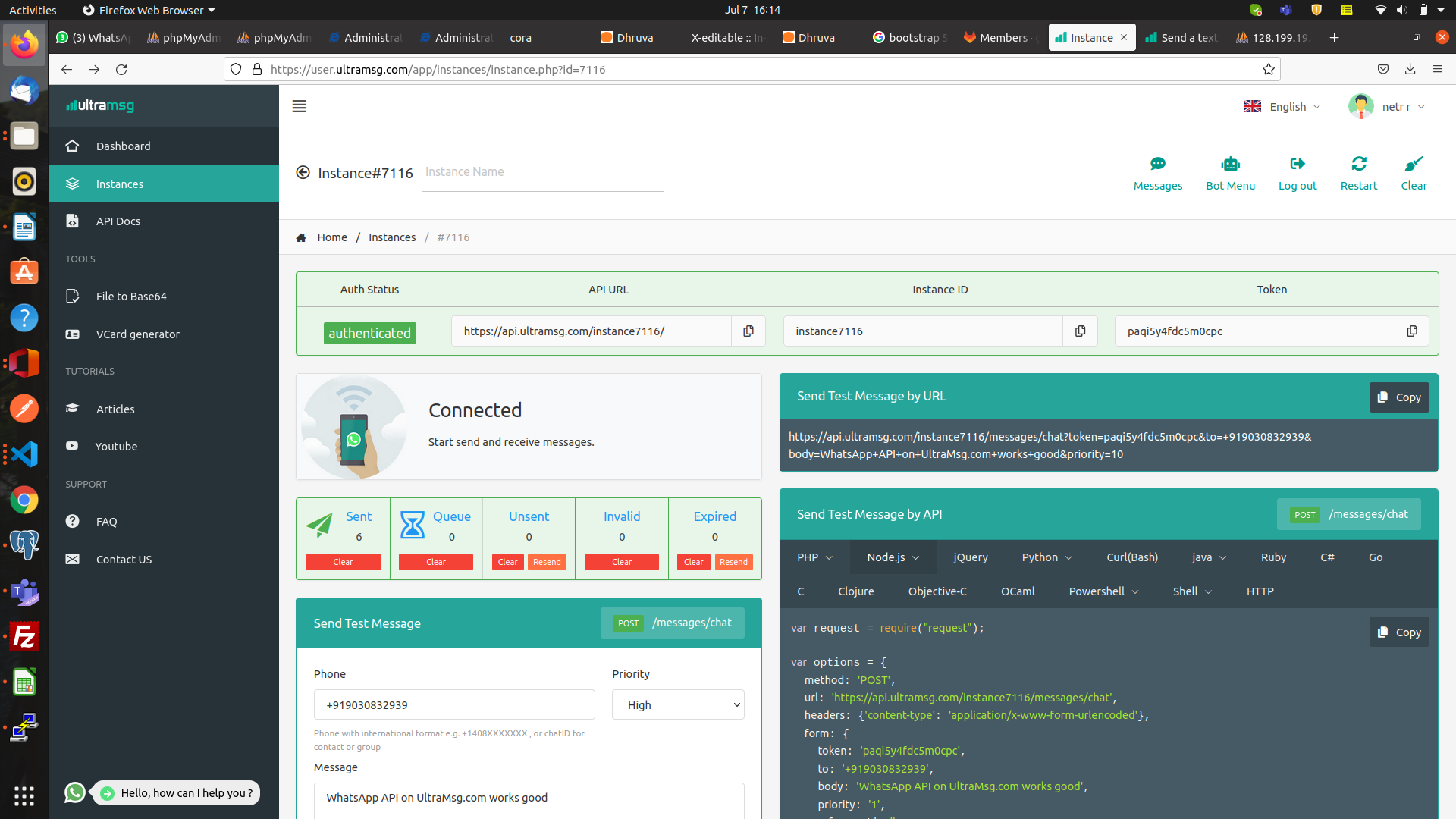Open the Messages icon in instance header
This screenshot has height=819, width=1456.
(1157, 164)
